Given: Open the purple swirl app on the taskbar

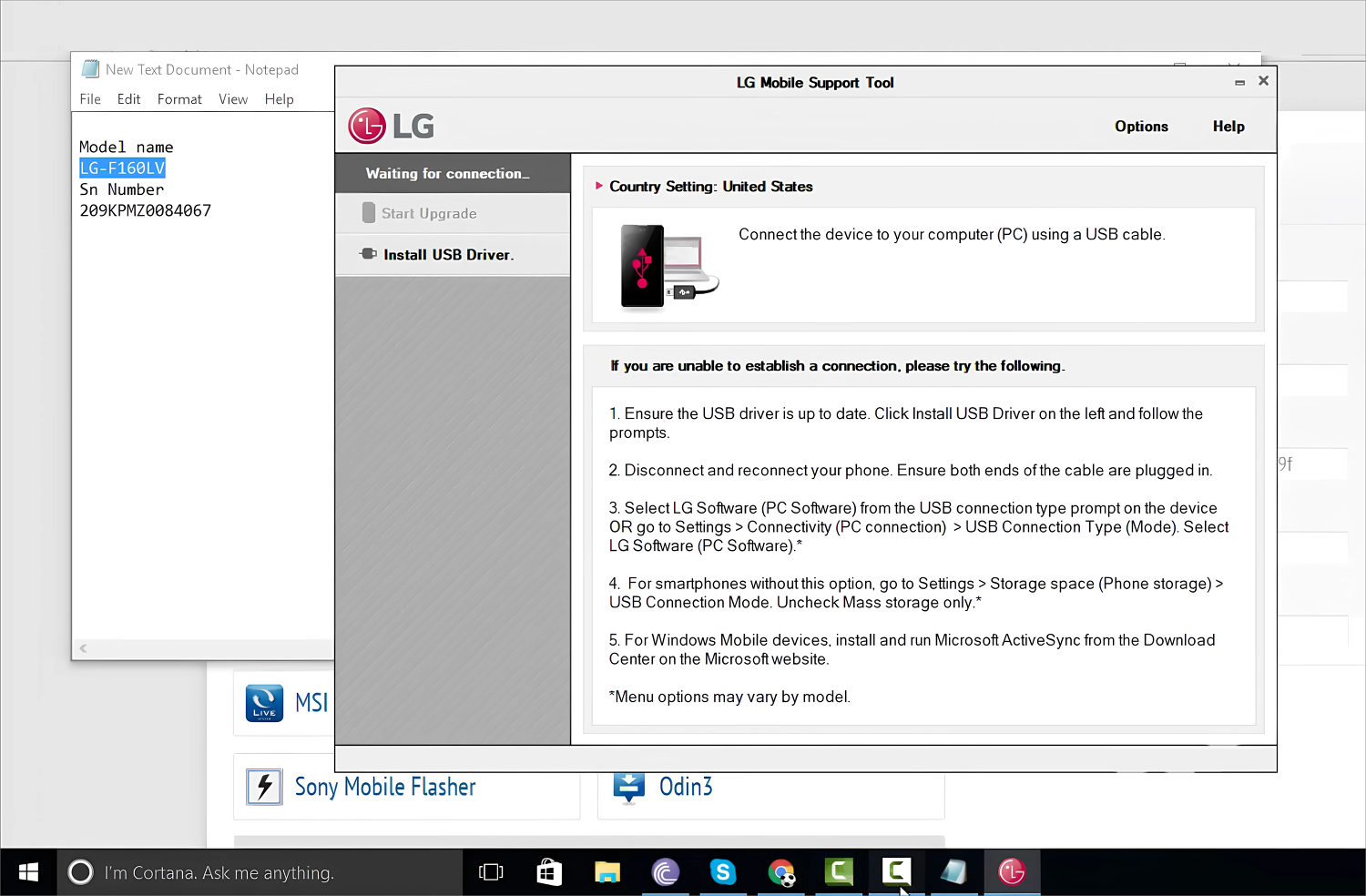Looking at the screenshot, I should coord(666,872).
